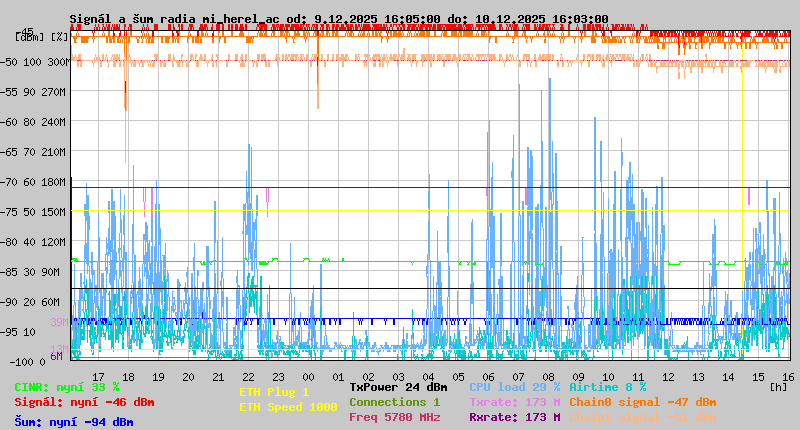
Task: Click the yellow ETH Plug legend label
Action: pos(274,392)
